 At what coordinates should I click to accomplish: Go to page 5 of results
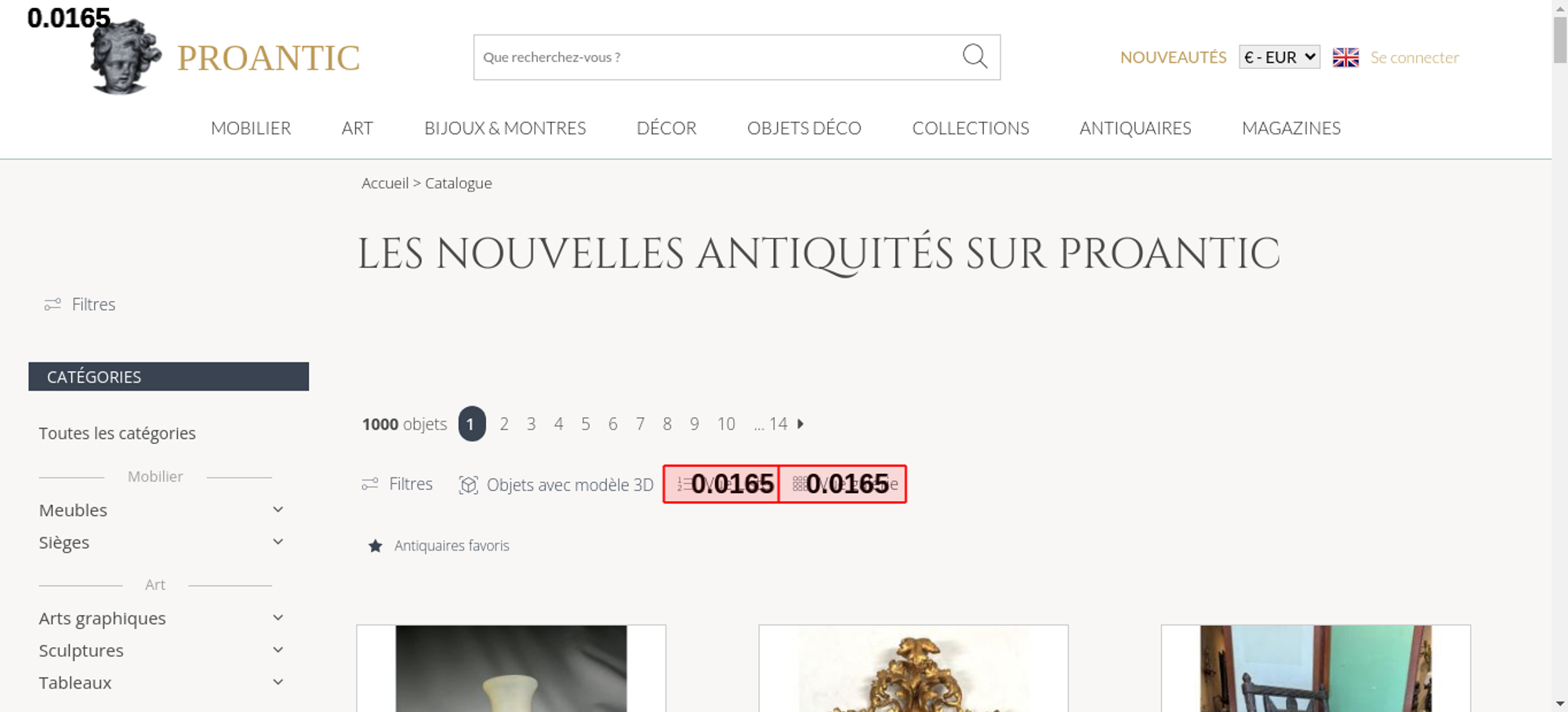[x=586, y=423]
